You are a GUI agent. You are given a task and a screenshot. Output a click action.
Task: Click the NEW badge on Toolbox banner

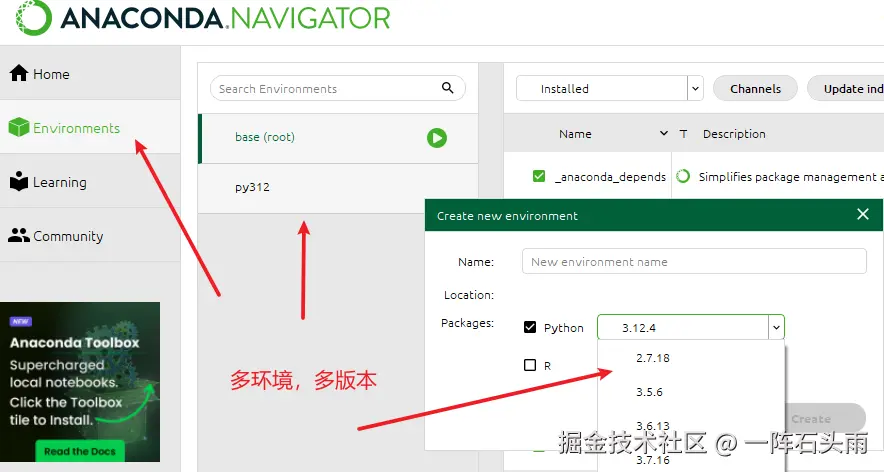coord(21,321)
